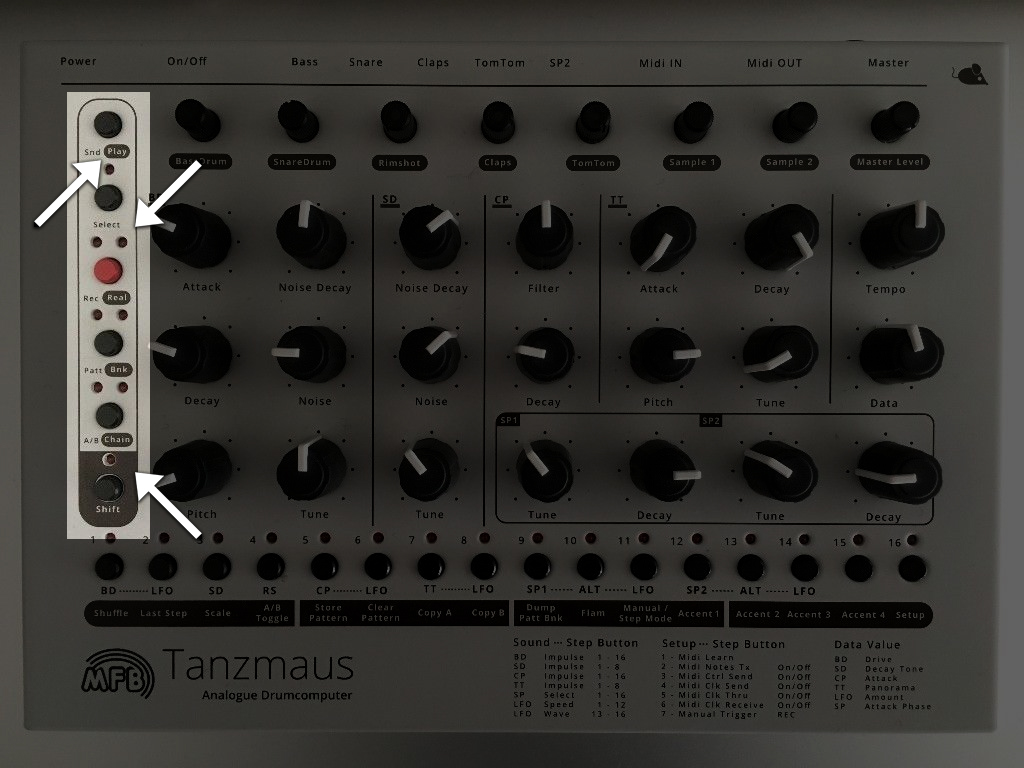This screenshot has width=1024, height=768.
Task: Push the Patt/Bnk button
Action: coord(108,343)
